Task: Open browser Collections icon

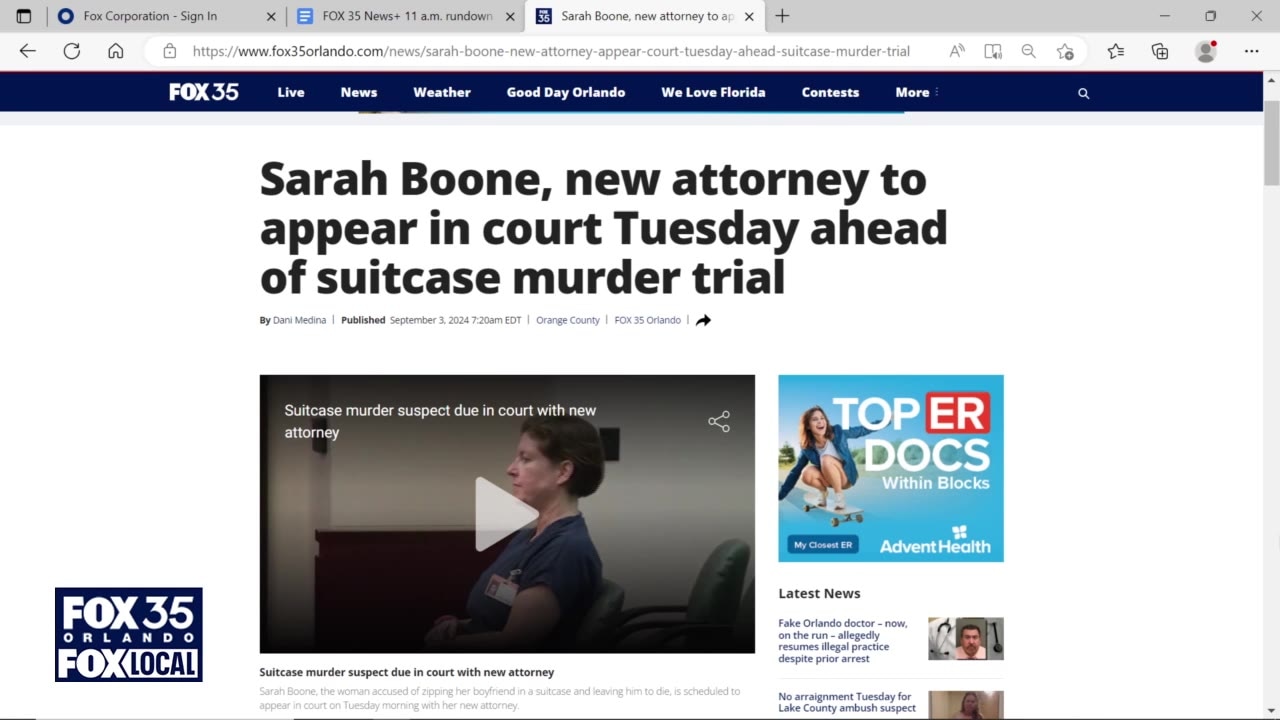Action: (1160, 51)
